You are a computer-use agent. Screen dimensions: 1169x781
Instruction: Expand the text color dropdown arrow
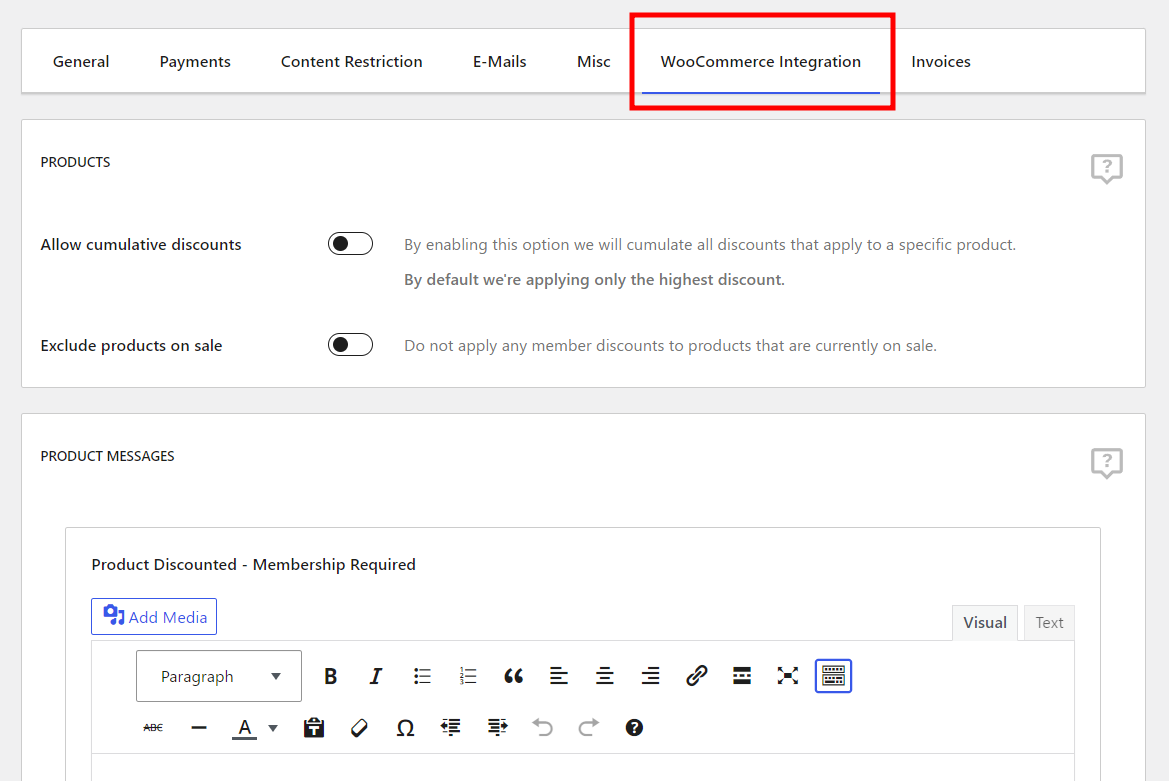click(x=273, y=728)
